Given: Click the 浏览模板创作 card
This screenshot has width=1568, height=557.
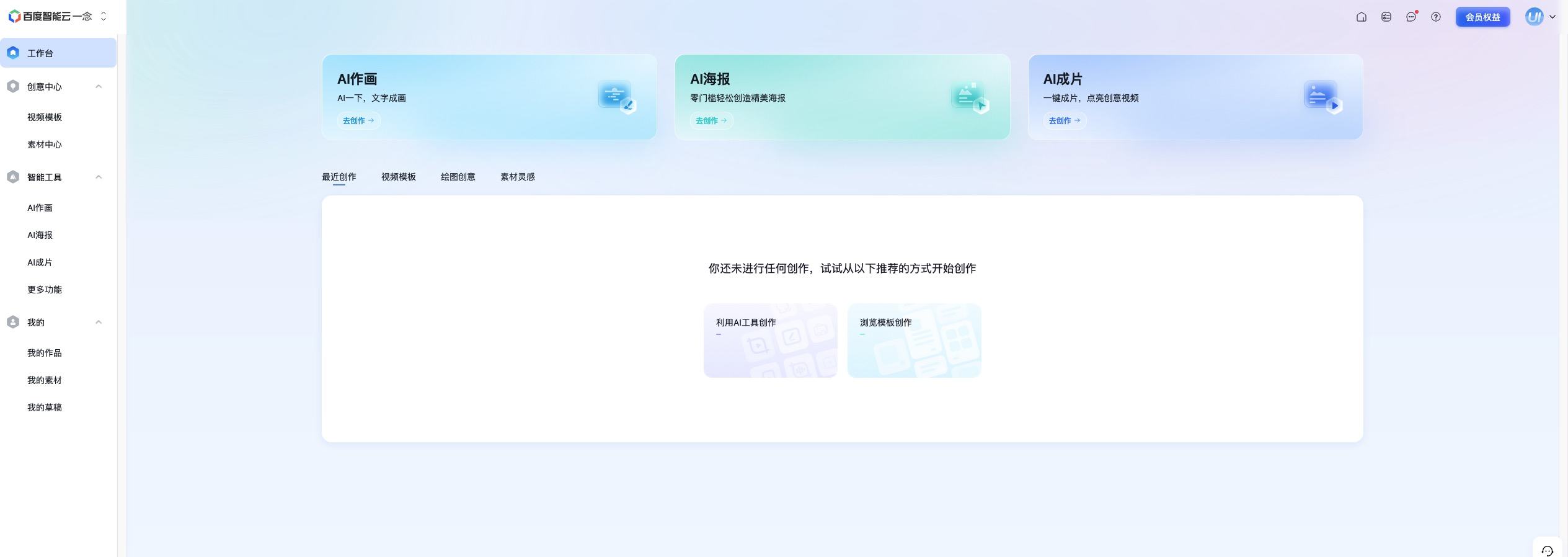Looking at the screenshot, I should pos(915,341).
